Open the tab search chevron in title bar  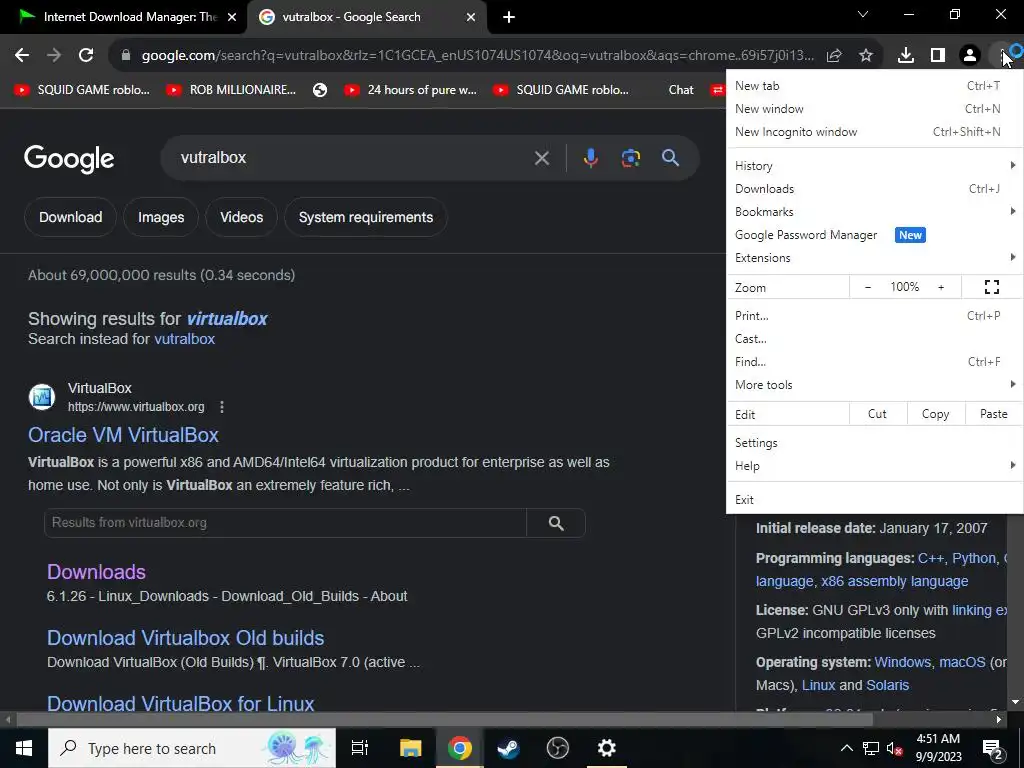[x=863, y=14]
